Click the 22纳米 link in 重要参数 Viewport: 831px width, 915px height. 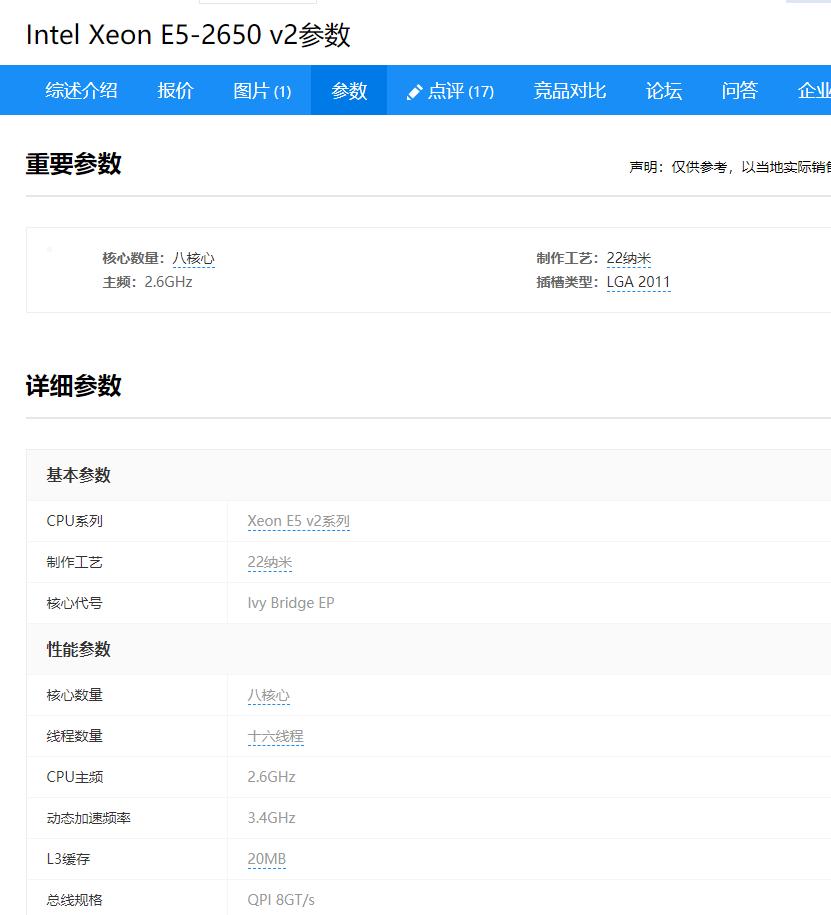(x=629, y=258)
